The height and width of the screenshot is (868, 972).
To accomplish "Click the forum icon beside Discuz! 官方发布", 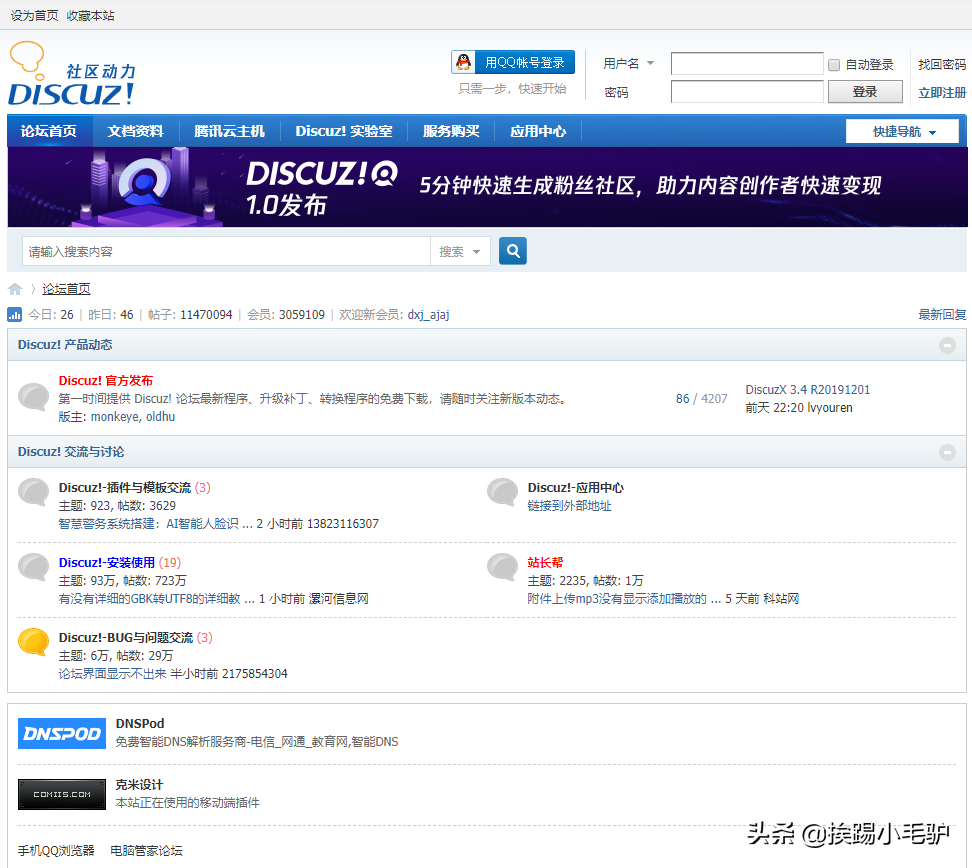I will pos(33,397).
